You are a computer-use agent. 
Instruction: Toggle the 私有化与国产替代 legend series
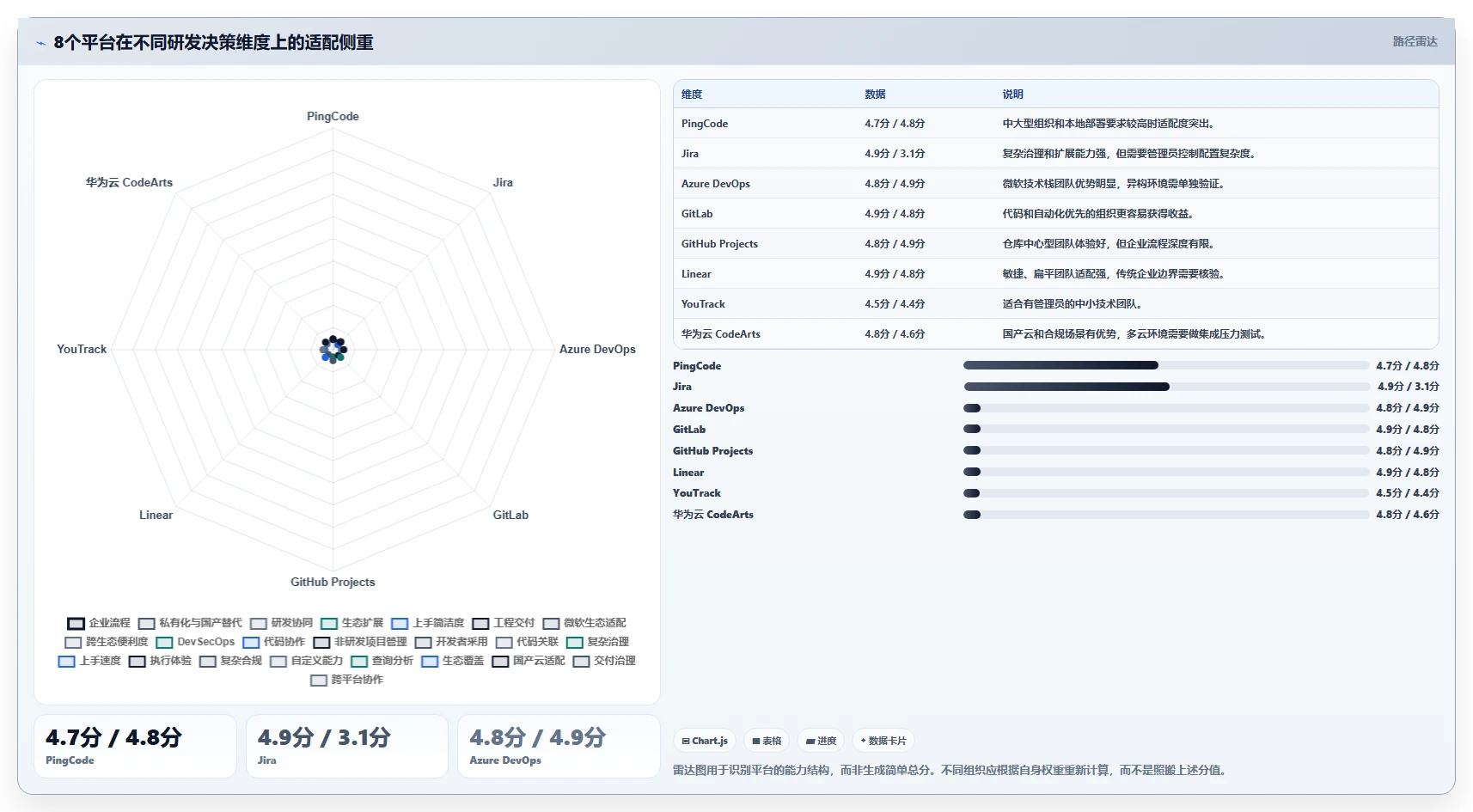190,623
